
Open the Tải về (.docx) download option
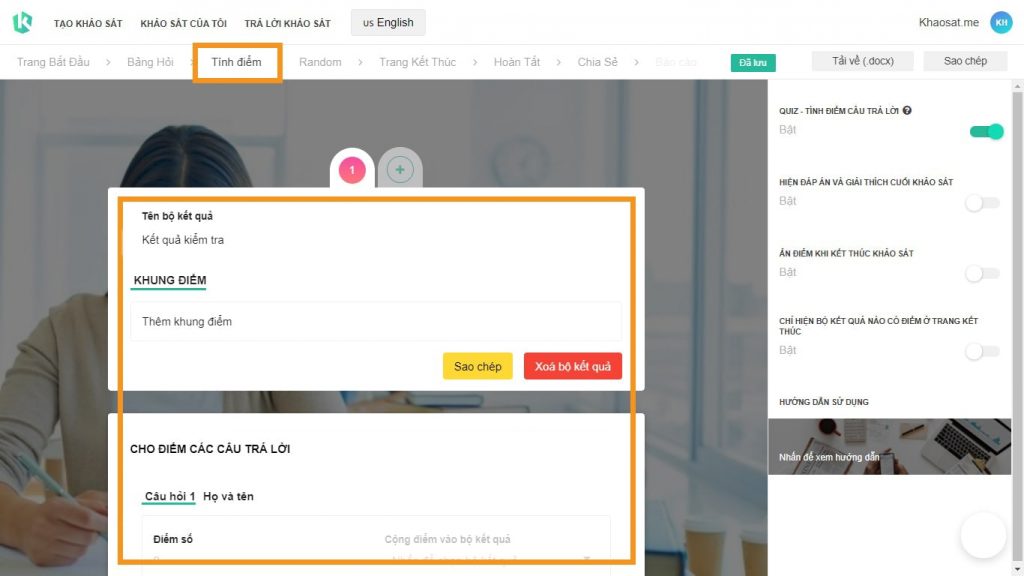click(863, 61)
